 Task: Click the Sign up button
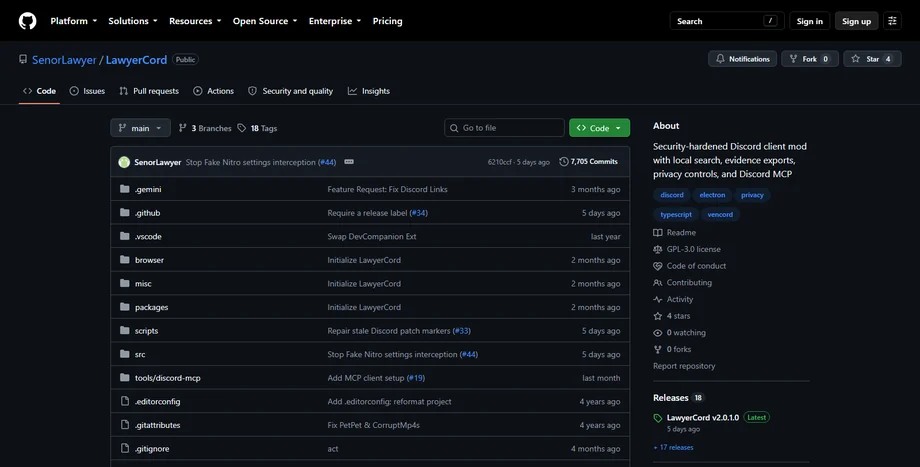click(x=856, y=21)
